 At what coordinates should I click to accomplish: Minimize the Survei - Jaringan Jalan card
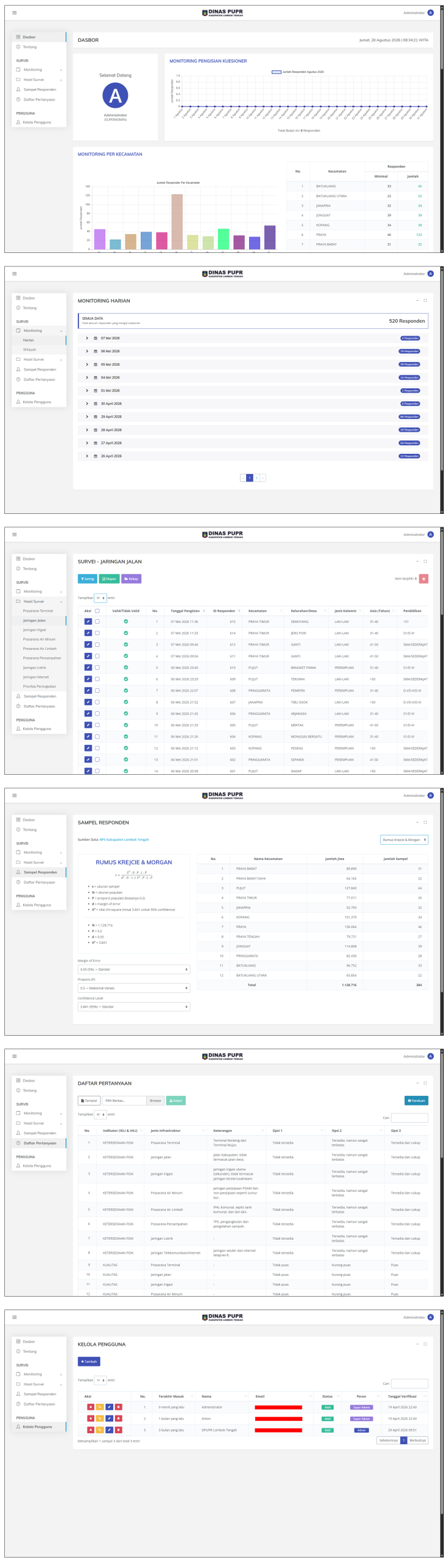coord(417,562)
